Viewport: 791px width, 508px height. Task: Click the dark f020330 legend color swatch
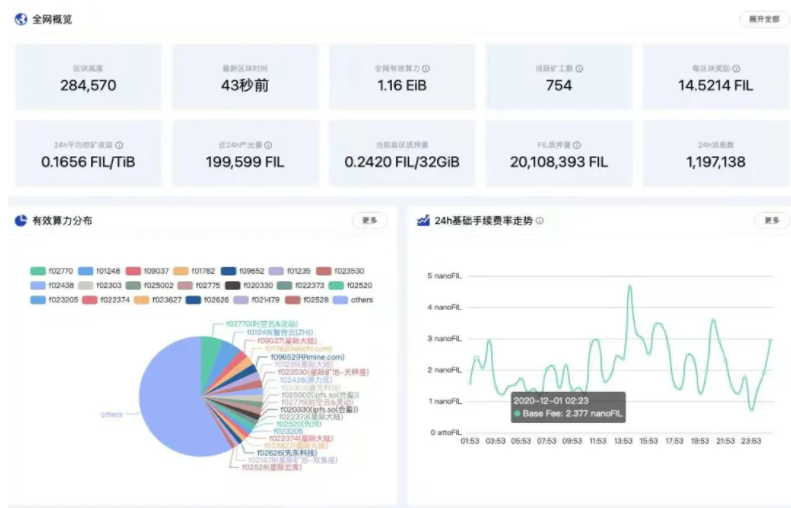pos(233,286)
